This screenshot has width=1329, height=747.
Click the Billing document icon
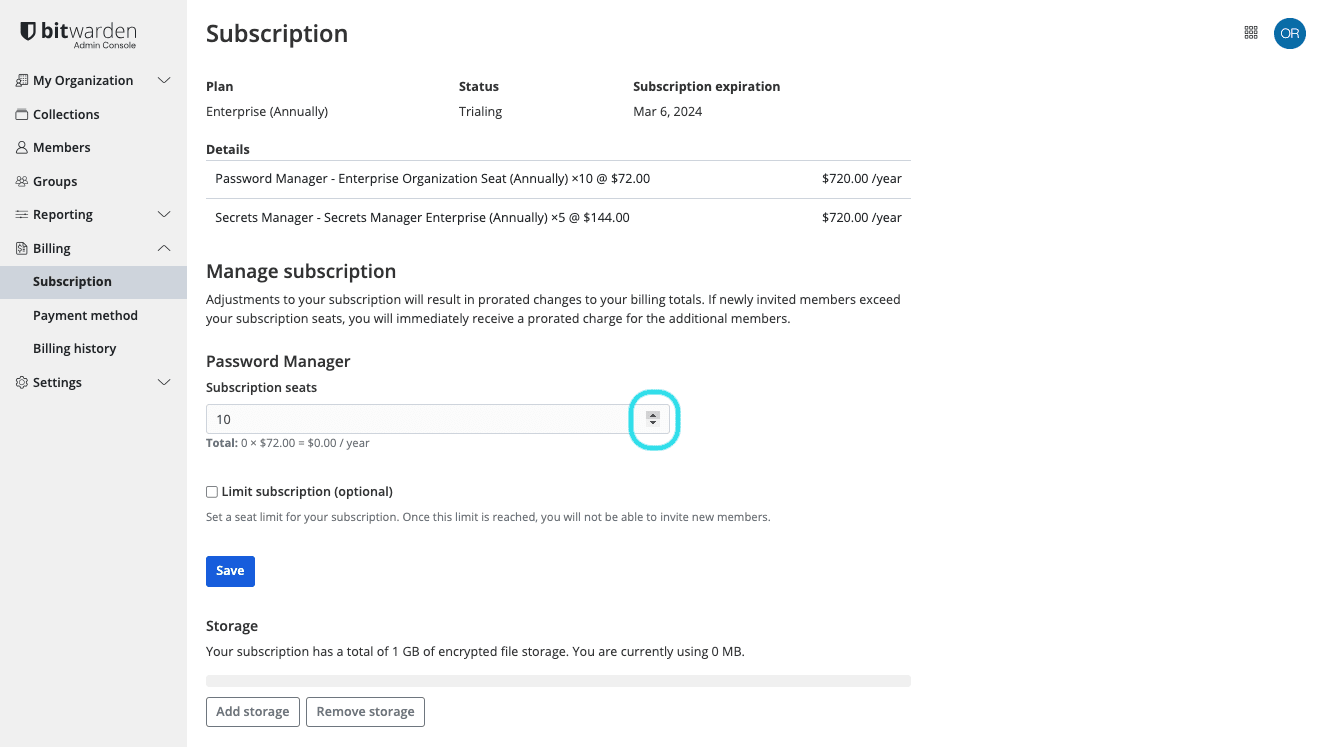[x=22, y=249]
